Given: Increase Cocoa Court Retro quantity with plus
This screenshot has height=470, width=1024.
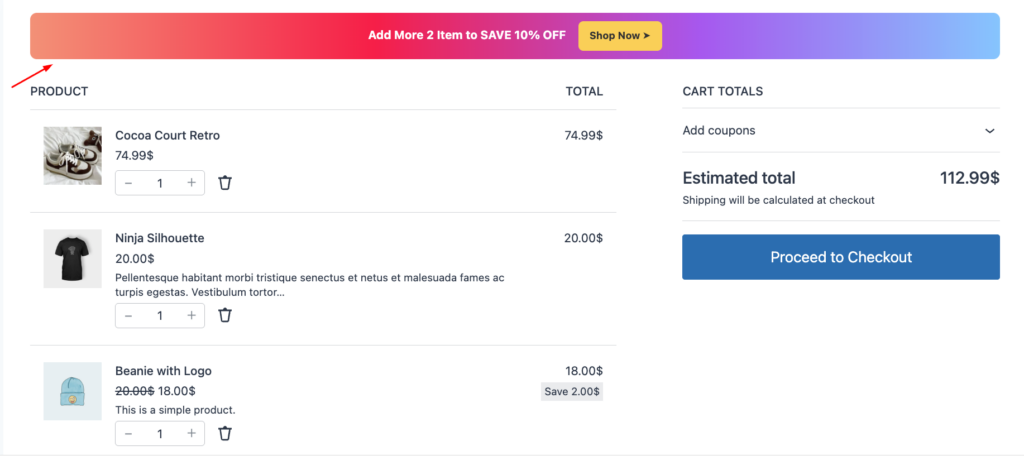Looking at the screenshot, I should (x=191, y=183).
